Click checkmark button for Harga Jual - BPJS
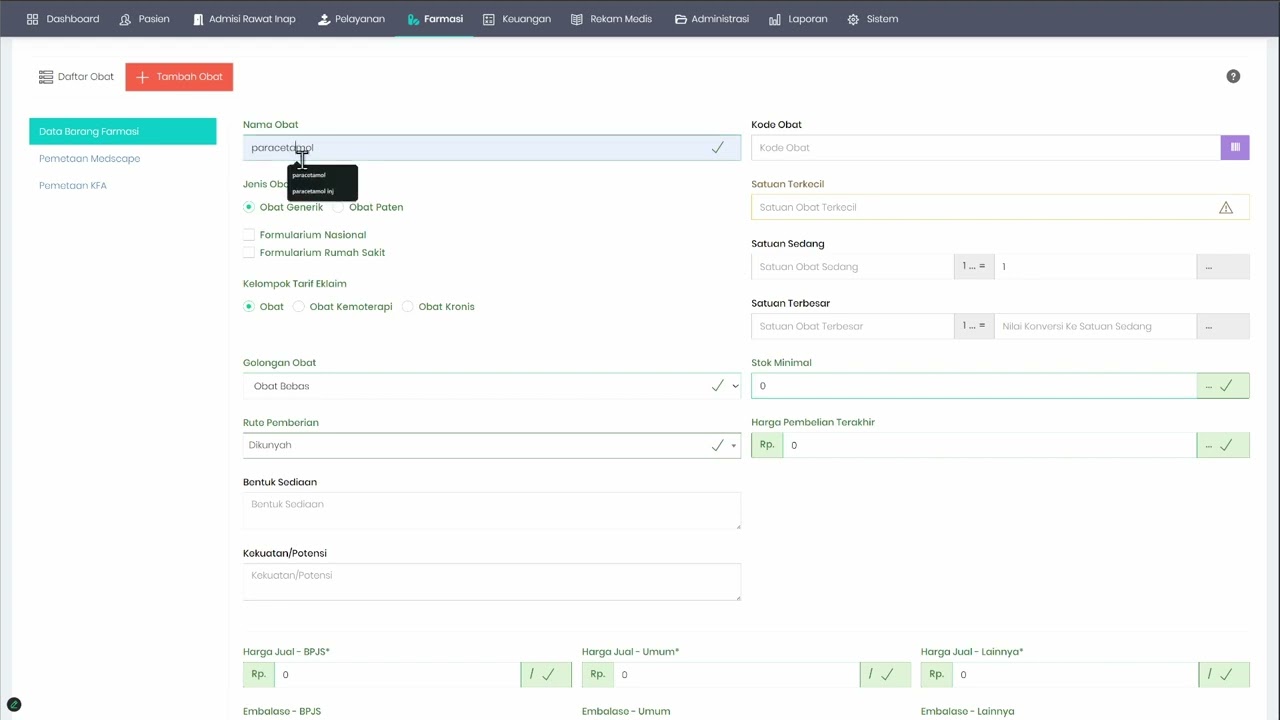The height and width of the screenshot is (720, 1280). [547, 674]
